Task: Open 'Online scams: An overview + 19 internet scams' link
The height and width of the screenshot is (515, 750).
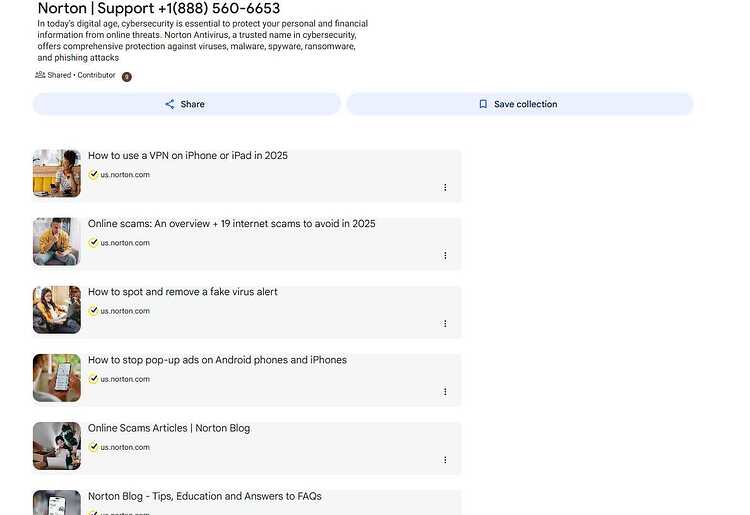Action: (232, 223)
